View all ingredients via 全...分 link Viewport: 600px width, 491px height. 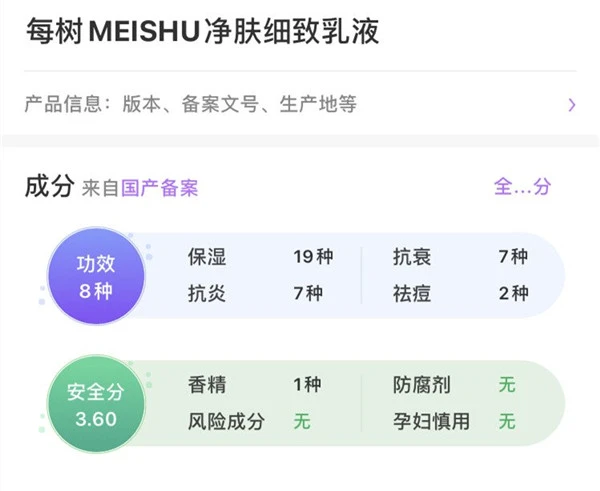tap(522, 187)
